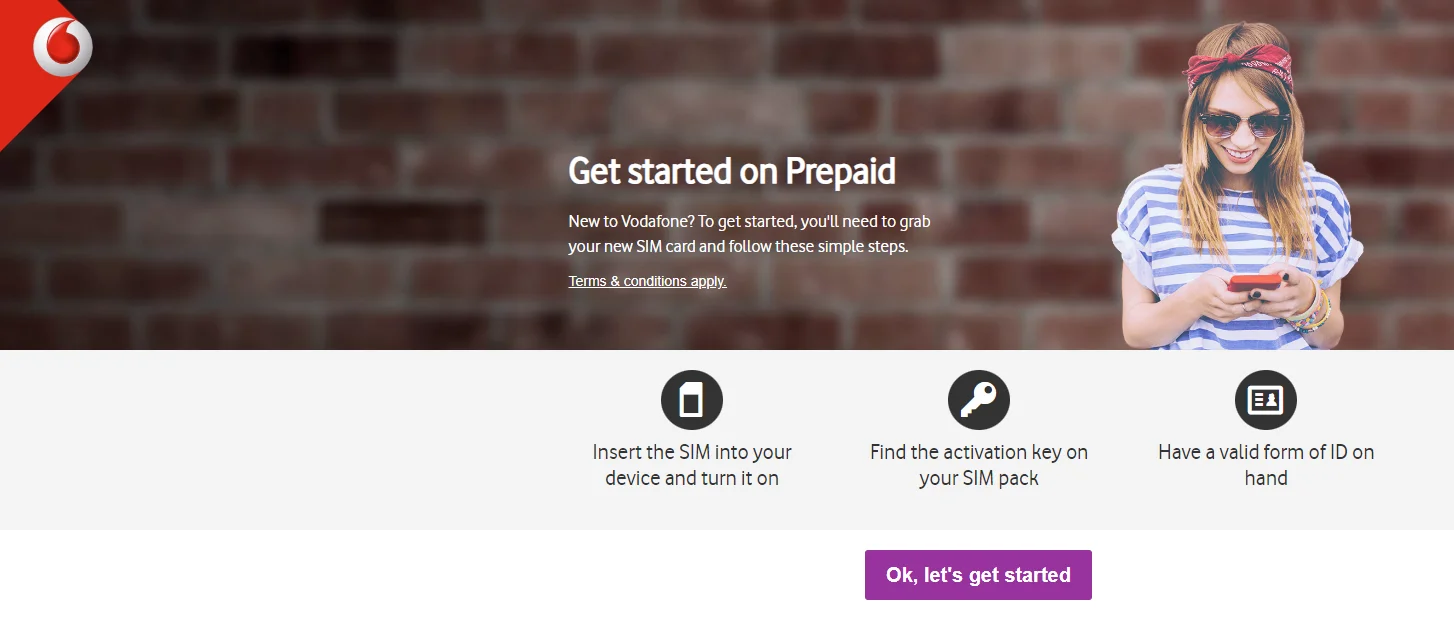Click the activation key icon
Screen dimensions: 1454x619
(978, 400)
